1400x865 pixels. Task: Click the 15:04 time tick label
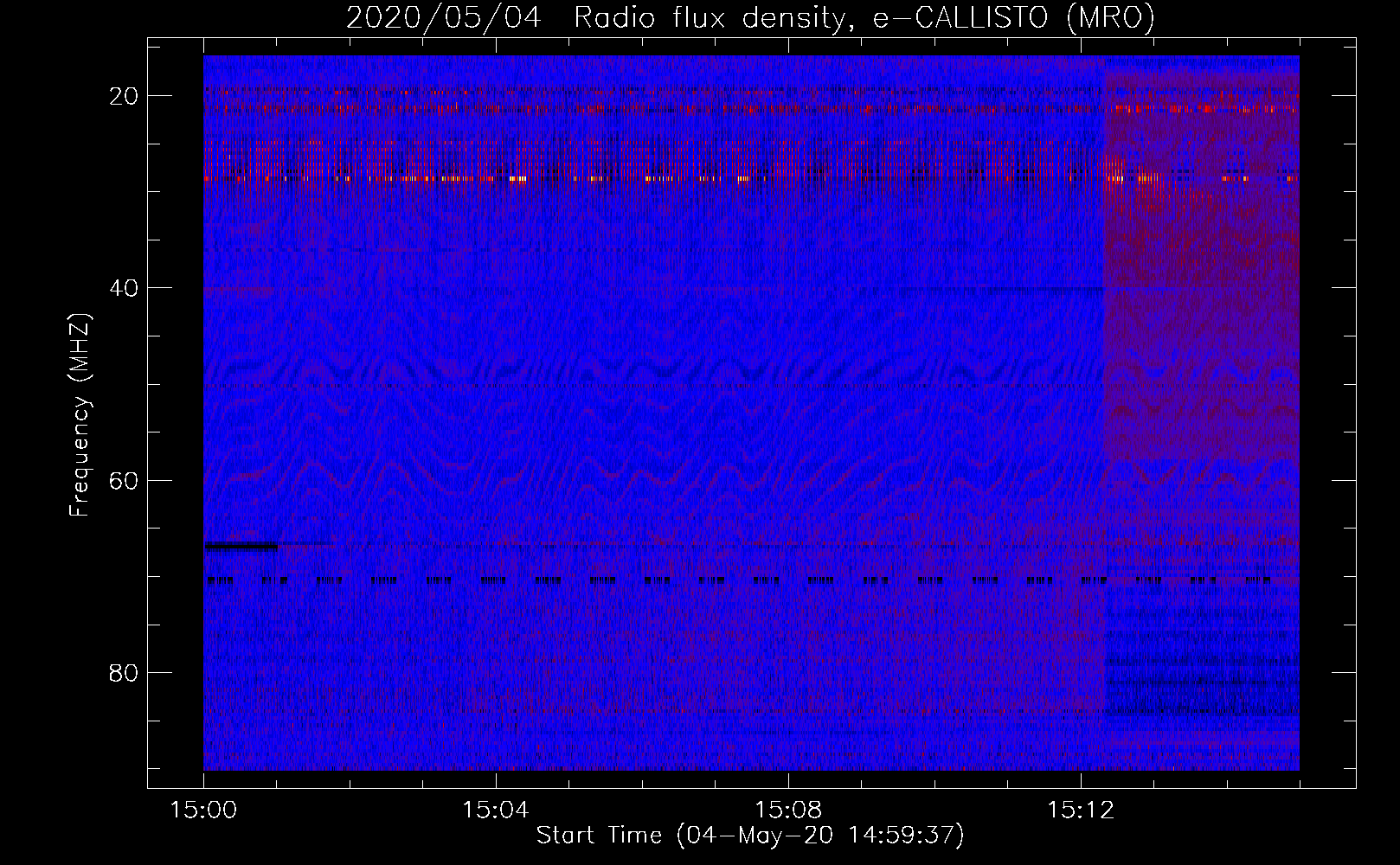pyautogui.click(x=496, y=811)
